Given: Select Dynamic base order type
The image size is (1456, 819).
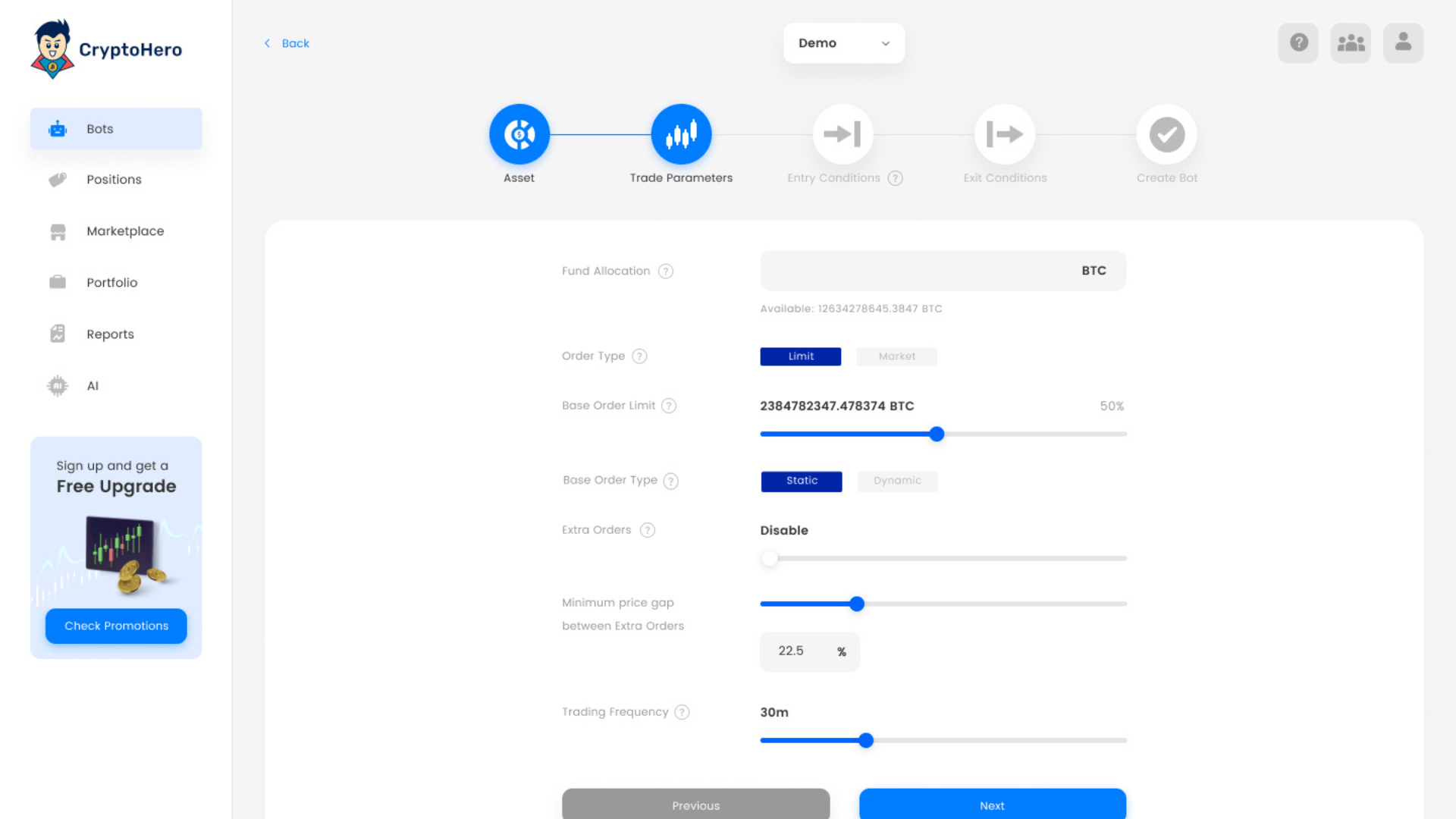Looking at the screenshot, I should 897,481.
